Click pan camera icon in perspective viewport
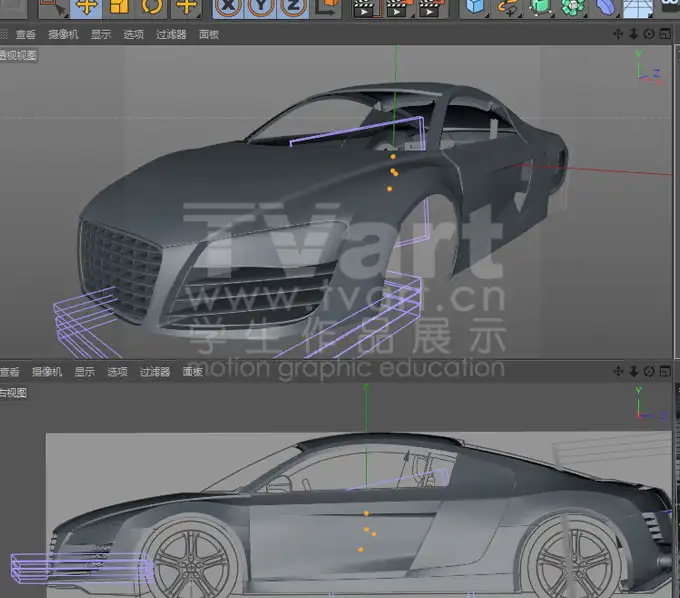Image resolution: width=680 pixels, height=598 pixels. (618, 34)
